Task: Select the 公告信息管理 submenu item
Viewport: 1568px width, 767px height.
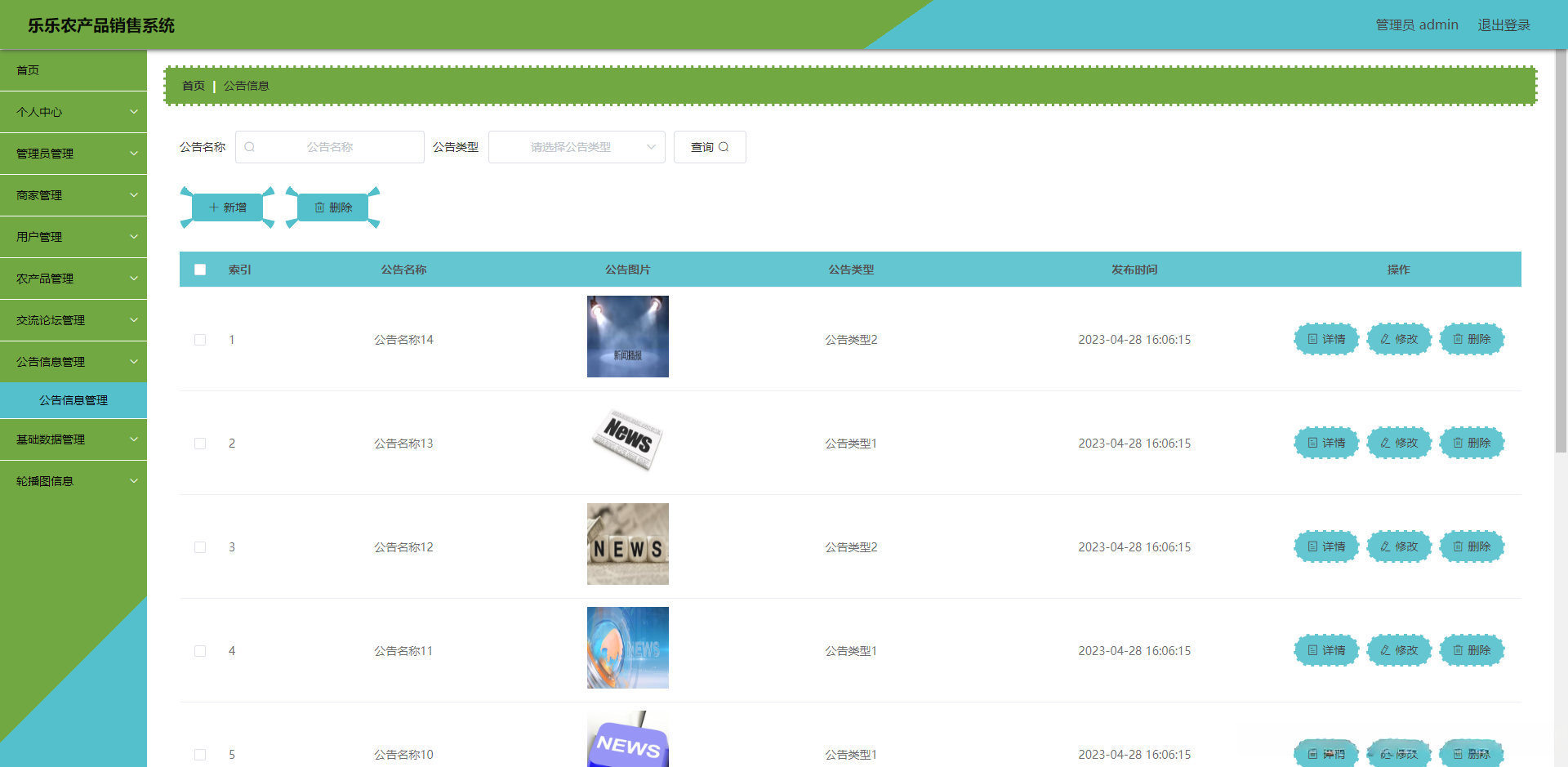Action: (73, 400)
